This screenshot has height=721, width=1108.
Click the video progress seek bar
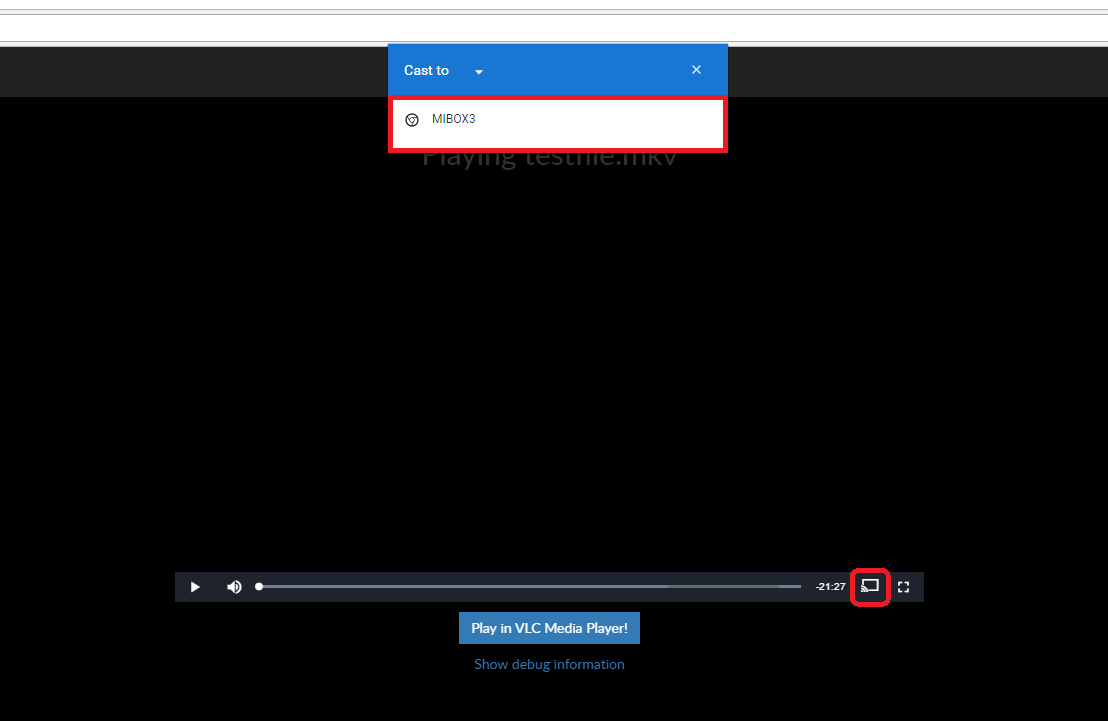pos(529,587)
